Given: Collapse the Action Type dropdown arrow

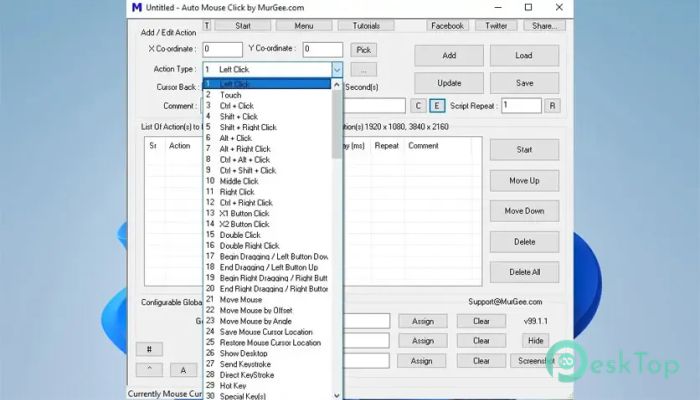Looking at the screenshot, I should tap(337, 70).
